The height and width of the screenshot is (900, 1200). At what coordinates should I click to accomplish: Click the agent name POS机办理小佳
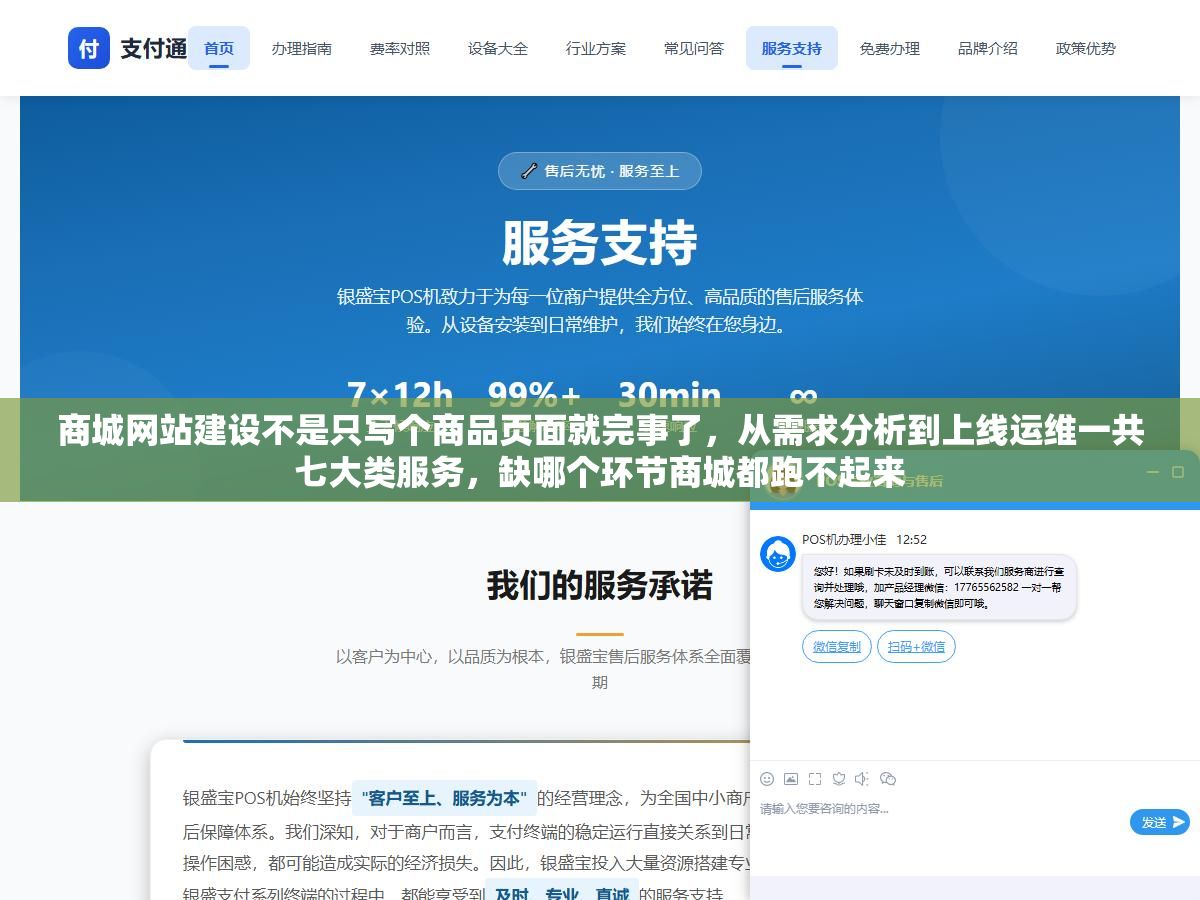(x=844, y=539)
